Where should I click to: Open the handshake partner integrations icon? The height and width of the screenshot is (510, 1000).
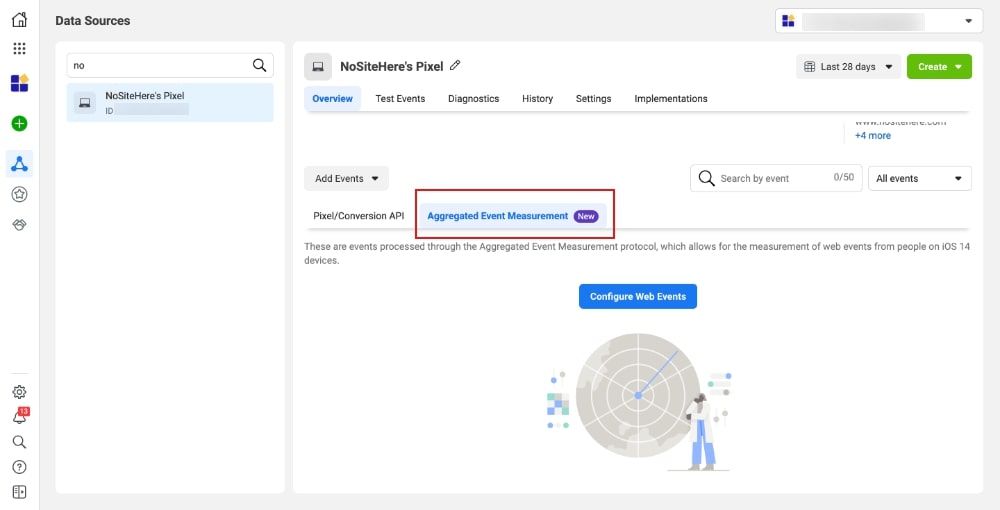(x=19, y=224)
